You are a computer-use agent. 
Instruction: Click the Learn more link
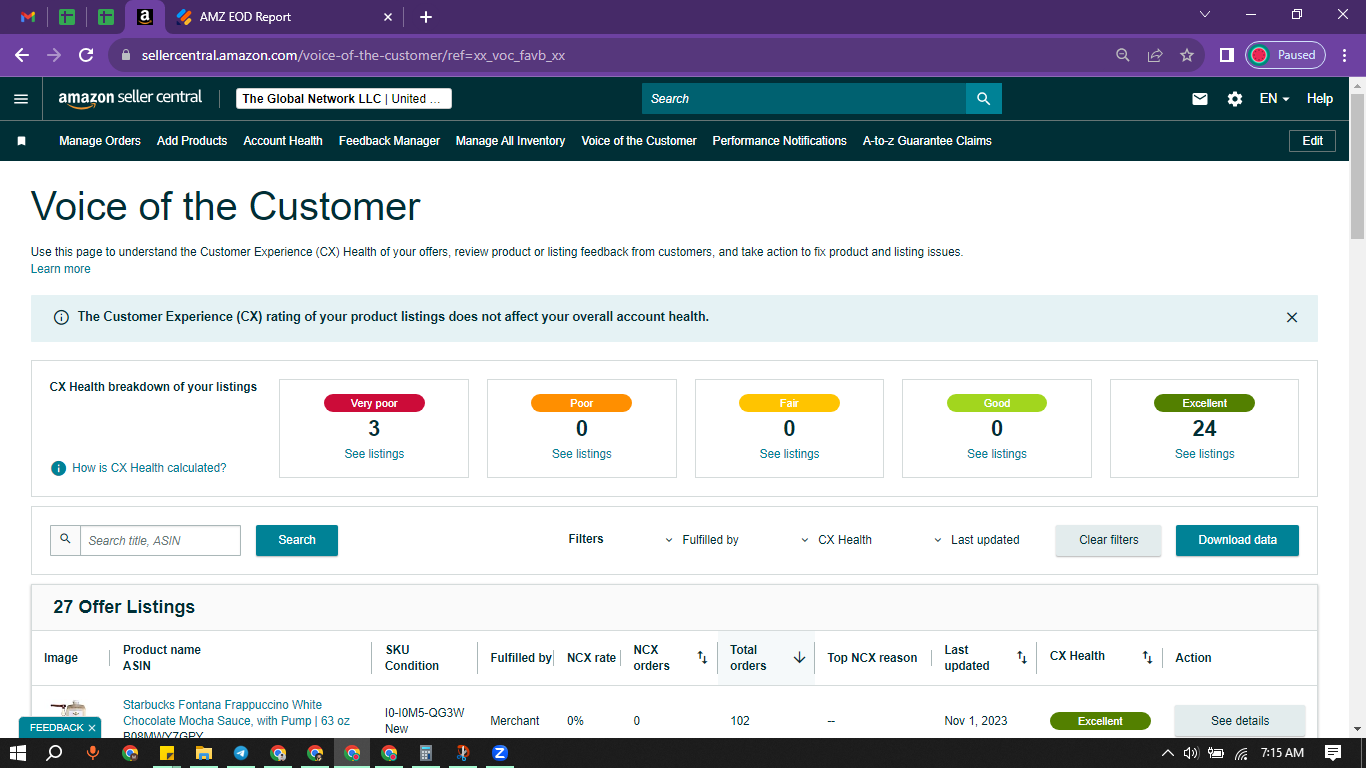click(61, 269)
